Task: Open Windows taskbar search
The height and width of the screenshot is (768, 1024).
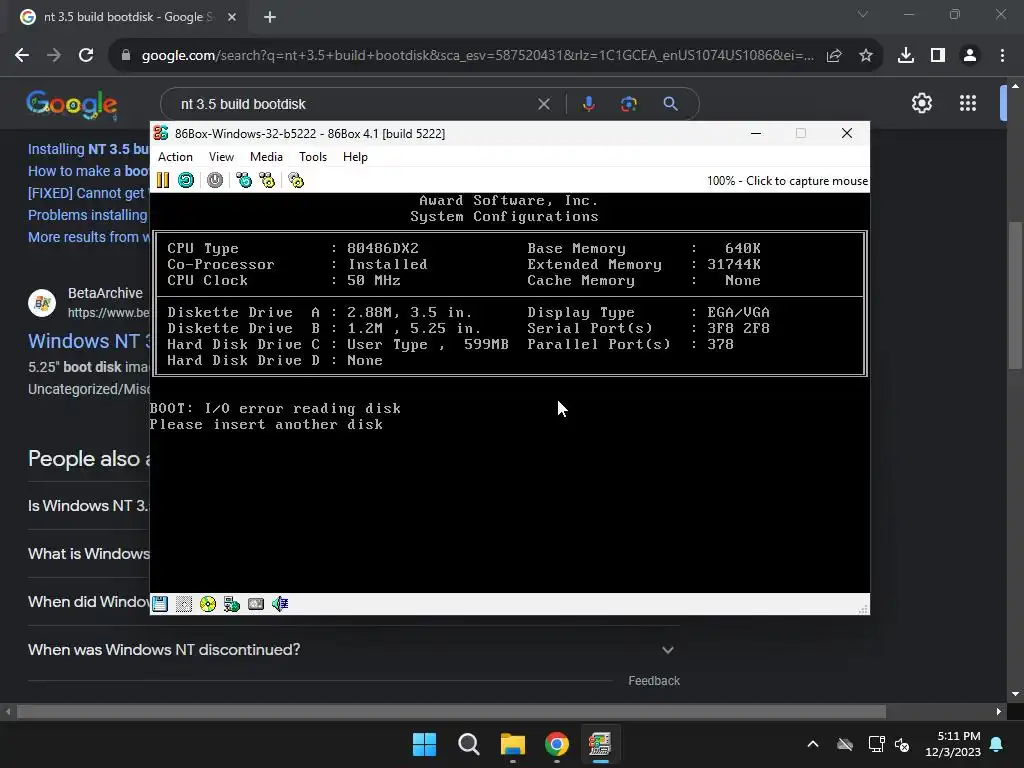Action: (468, 744)
